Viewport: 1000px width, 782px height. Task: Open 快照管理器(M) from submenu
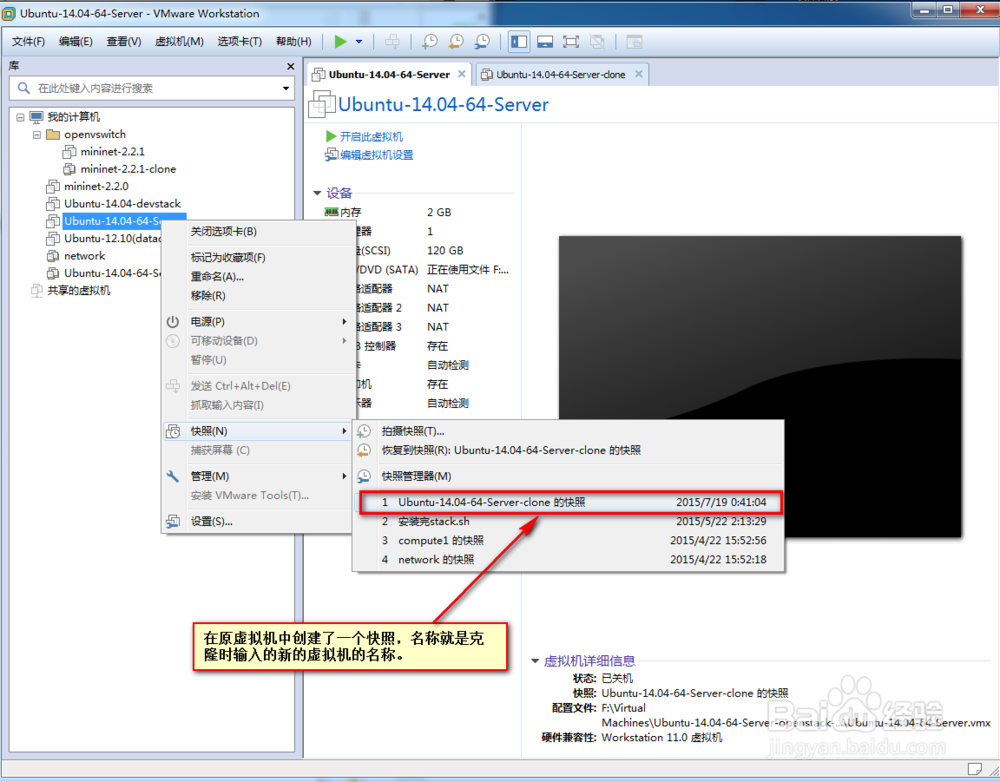(568, 476)
